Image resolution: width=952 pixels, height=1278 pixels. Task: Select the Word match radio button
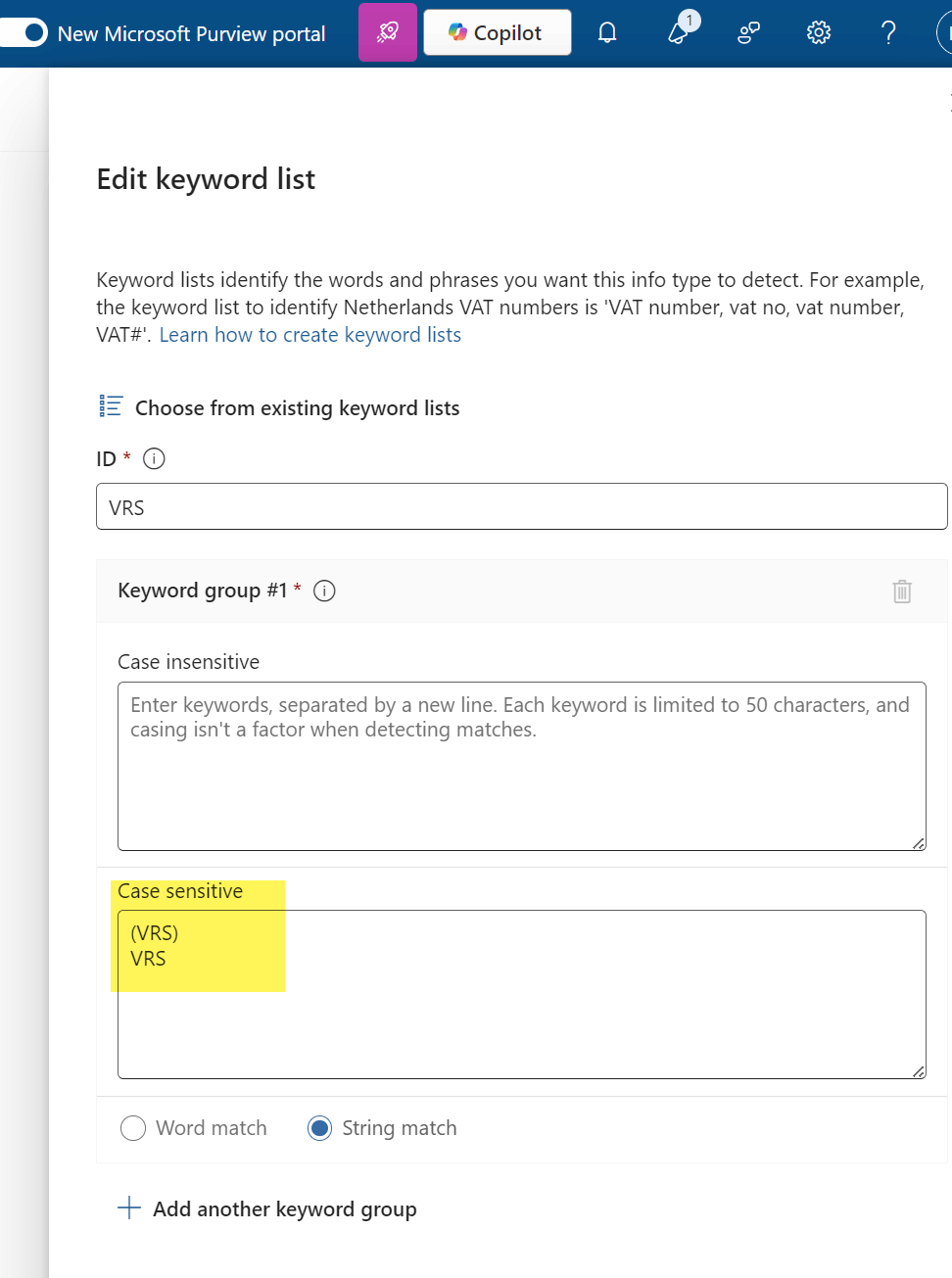point(133,1128)
